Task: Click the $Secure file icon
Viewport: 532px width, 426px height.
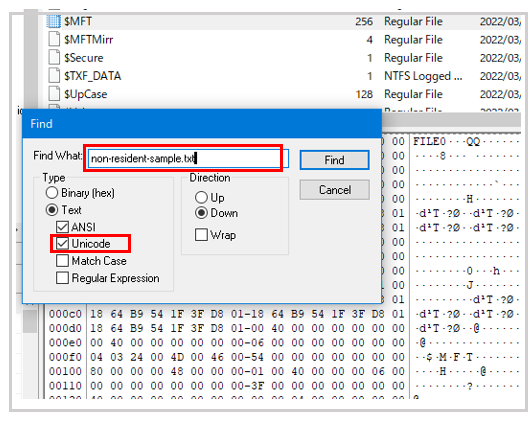Action: 54,57
